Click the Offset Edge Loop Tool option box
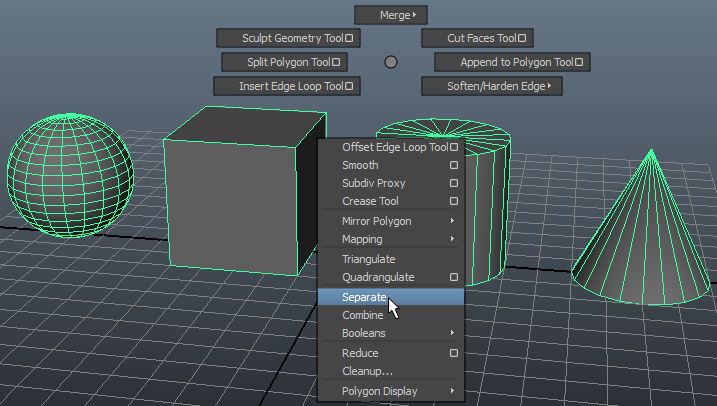 454,147
